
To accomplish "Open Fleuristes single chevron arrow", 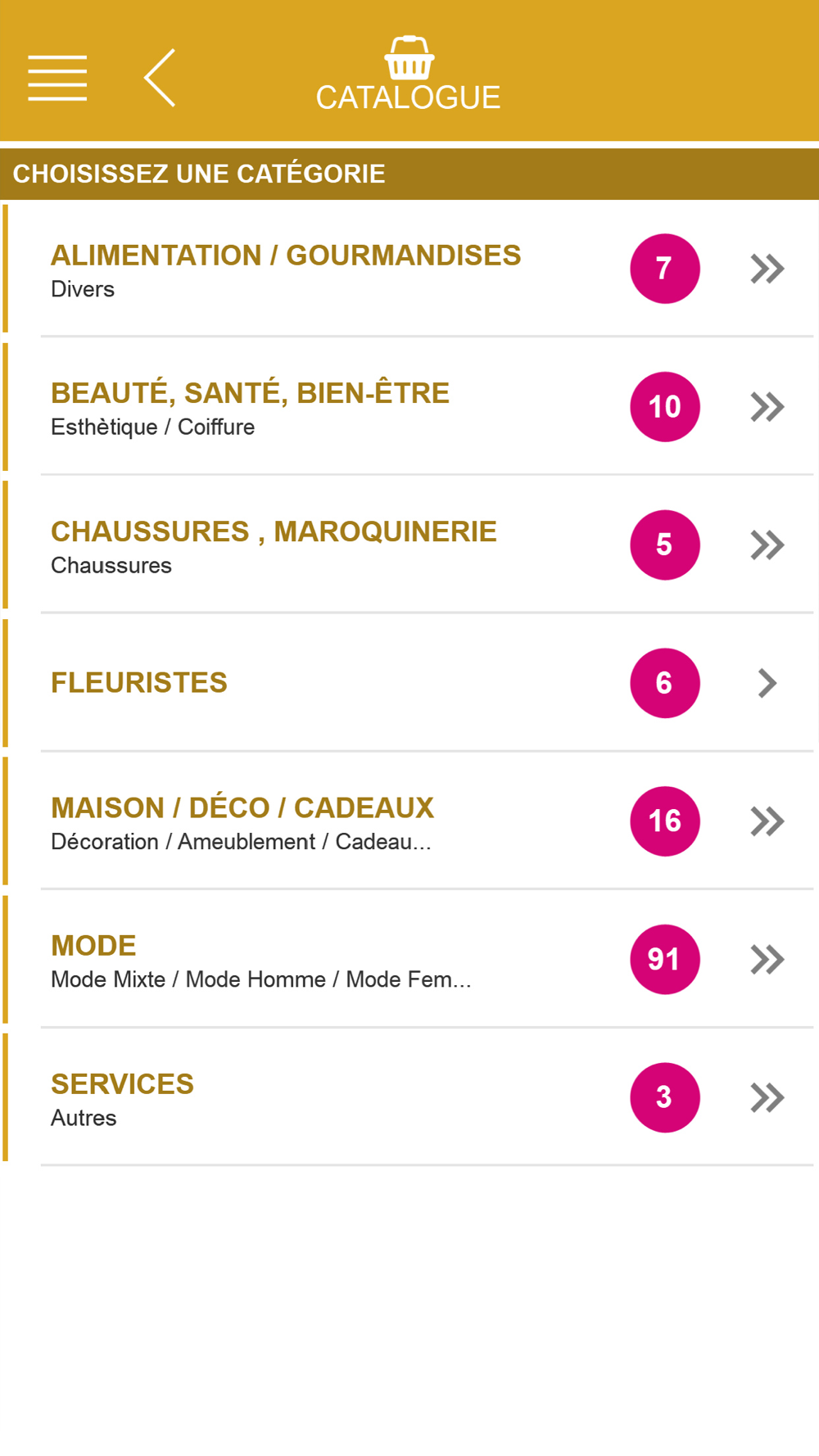I will pos(767,683).
